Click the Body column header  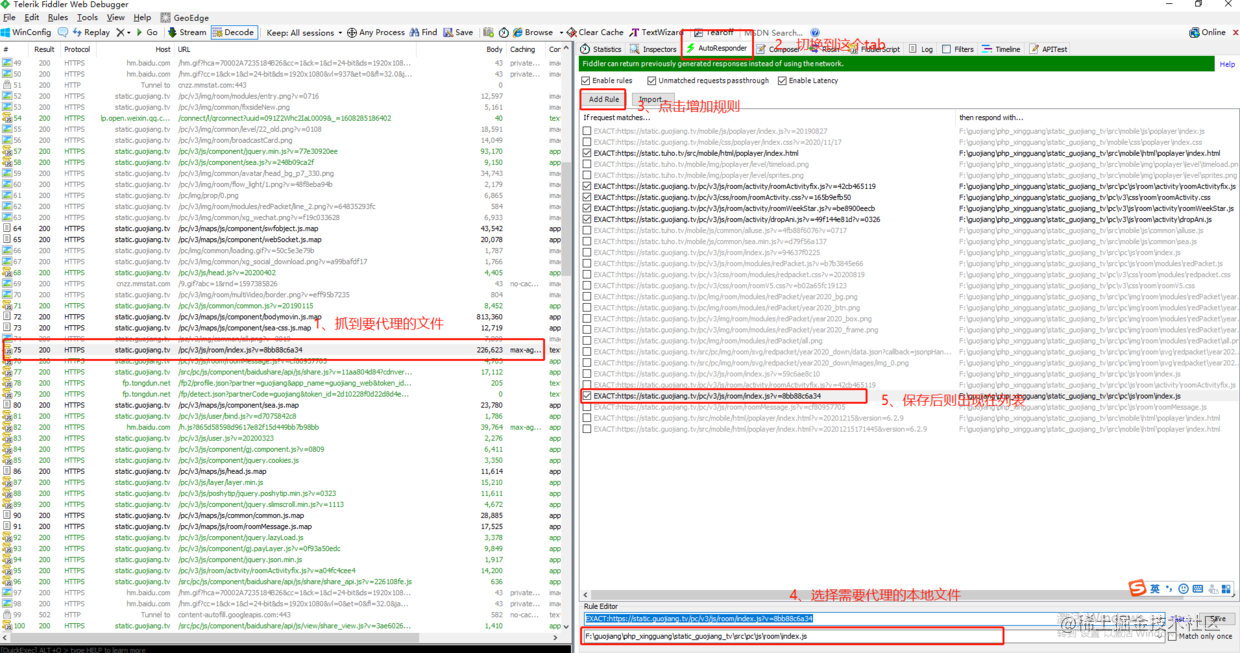point(494,49)
